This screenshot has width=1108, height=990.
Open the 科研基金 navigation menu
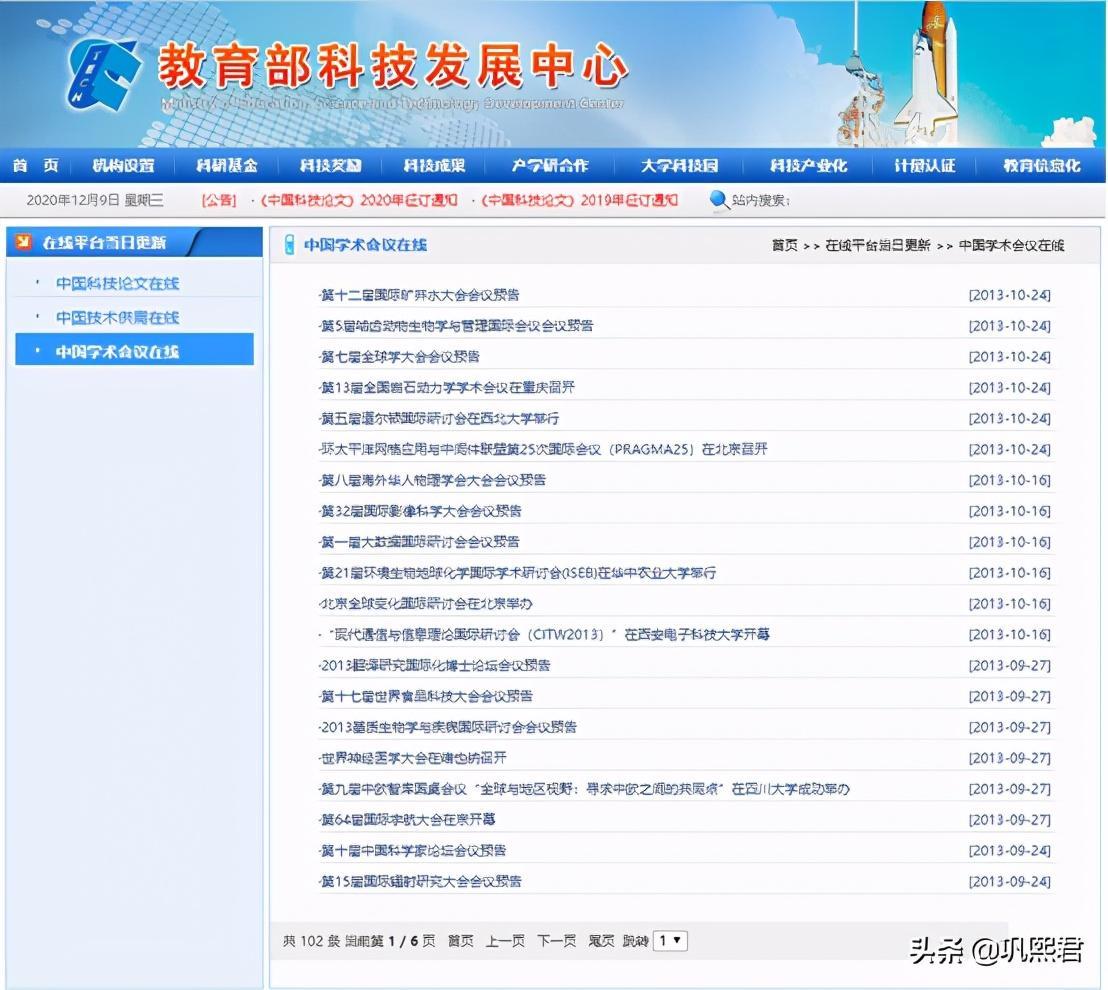(227, 165)
